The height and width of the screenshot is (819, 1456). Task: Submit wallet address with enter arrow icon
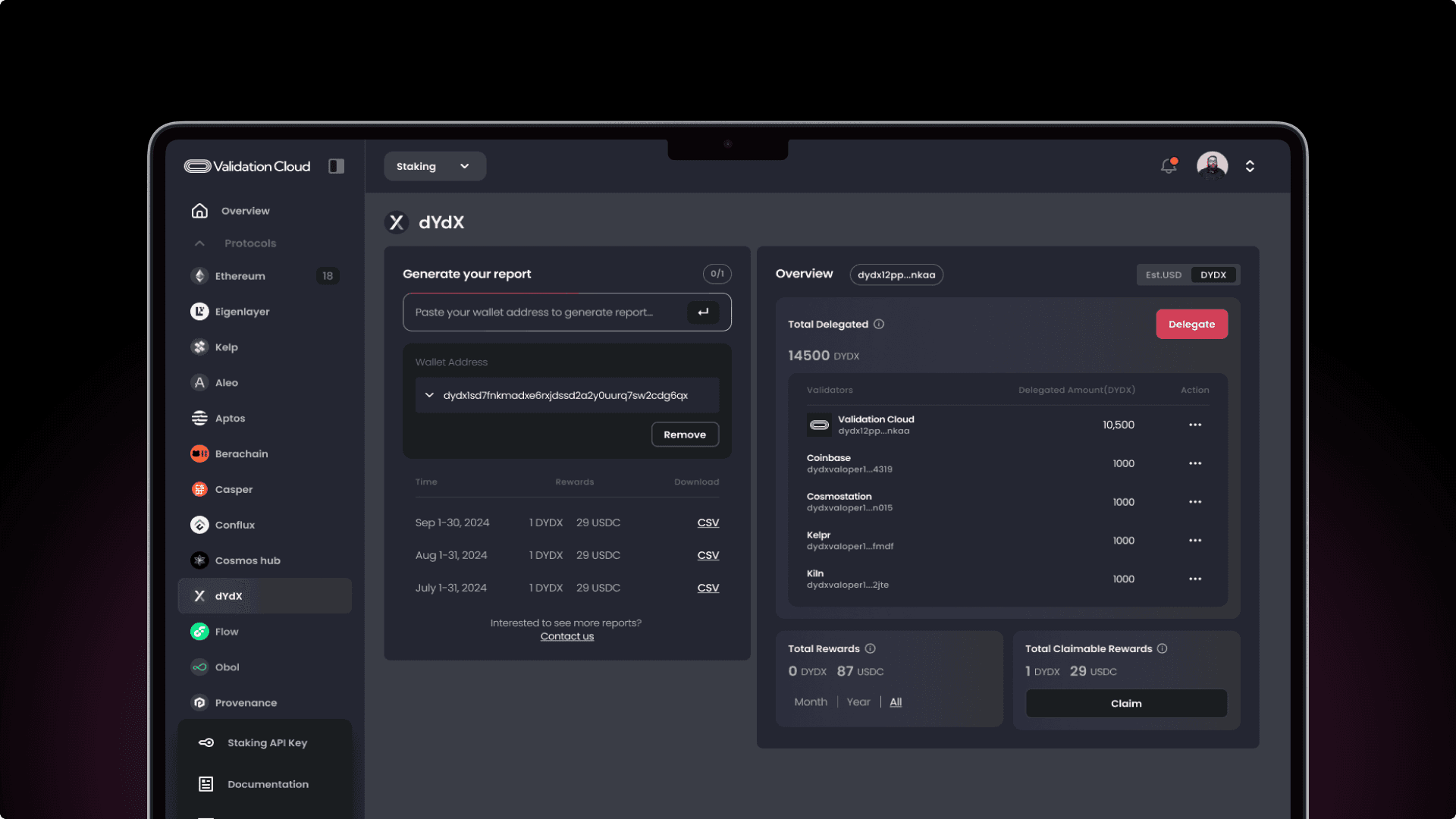tap(703, 312)
